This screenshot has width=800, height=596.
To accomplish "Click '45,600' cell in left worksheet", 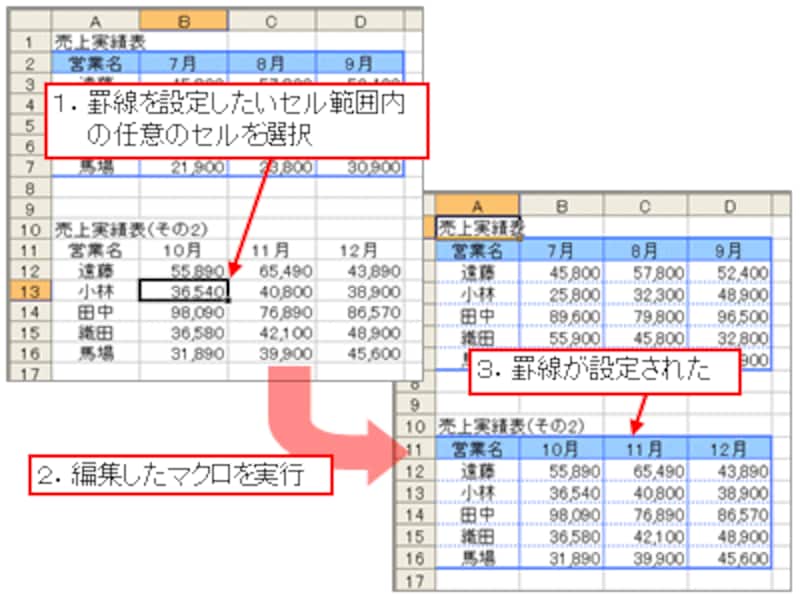I will [x=360, y=354].
